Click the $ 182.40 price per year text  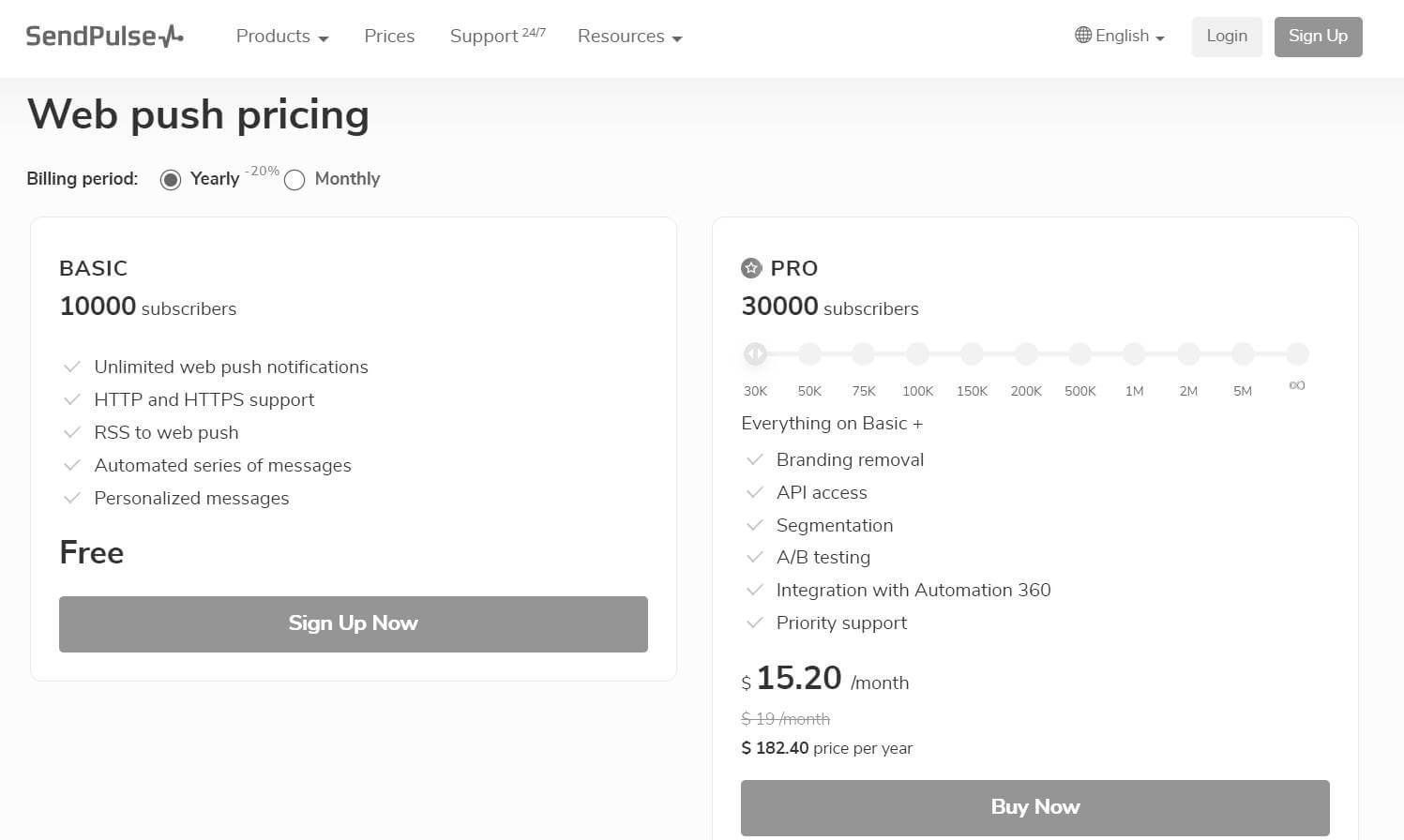pyautogui.click(x=826, y=748)
